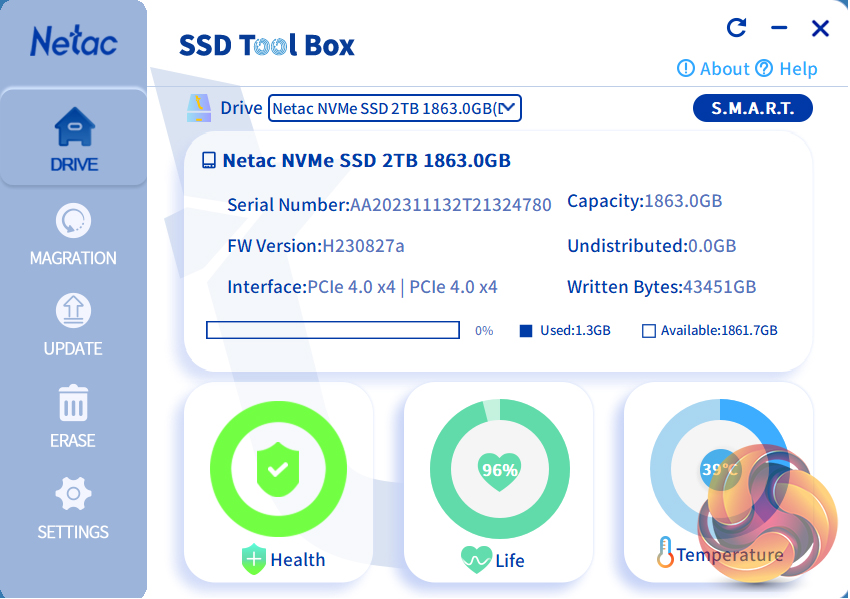850x599 pixels.
Task: Open the About link
Action: (724, 69)
